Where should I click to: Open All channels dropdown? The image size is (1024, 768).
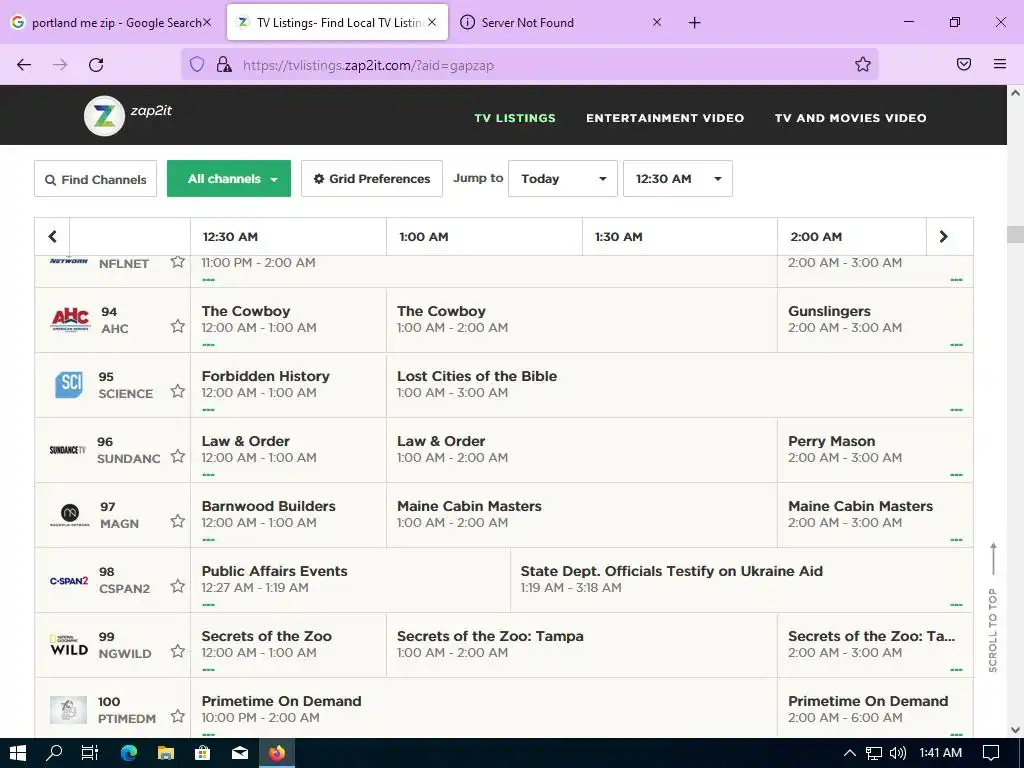[229, 178]
